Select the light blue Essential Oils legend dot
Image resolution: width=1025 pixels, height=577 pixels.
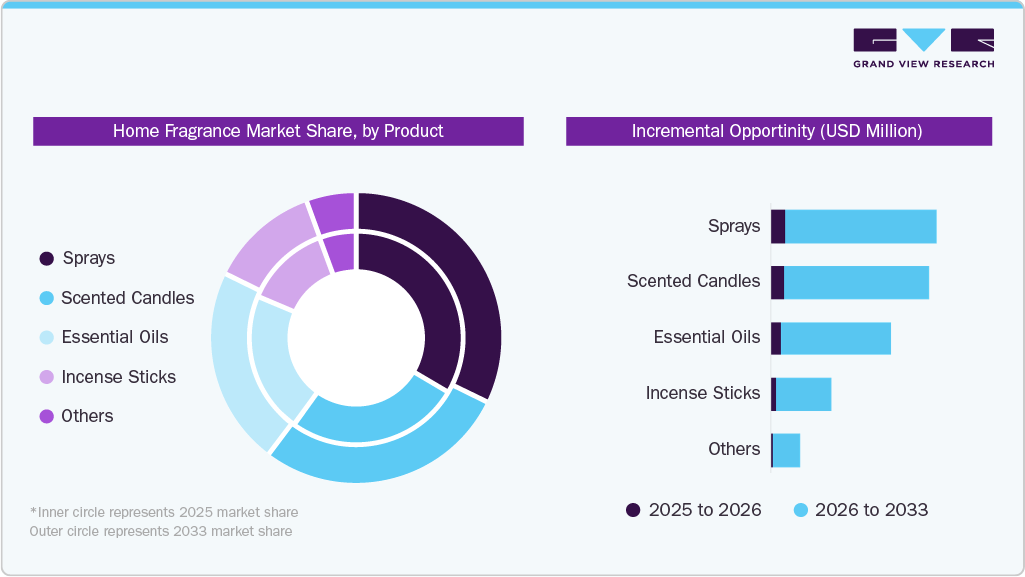[x=44, y=337]
